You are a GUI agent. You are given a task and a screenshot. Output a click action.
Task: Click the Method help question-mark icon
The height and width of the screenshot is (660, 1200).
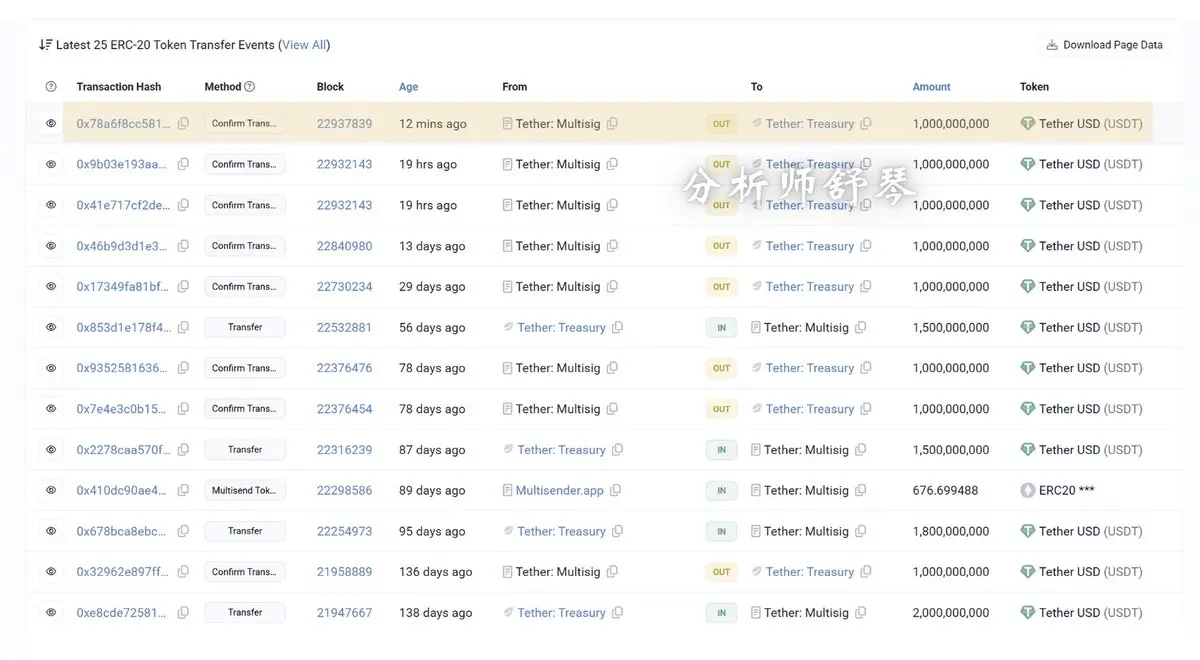(250, 87)
